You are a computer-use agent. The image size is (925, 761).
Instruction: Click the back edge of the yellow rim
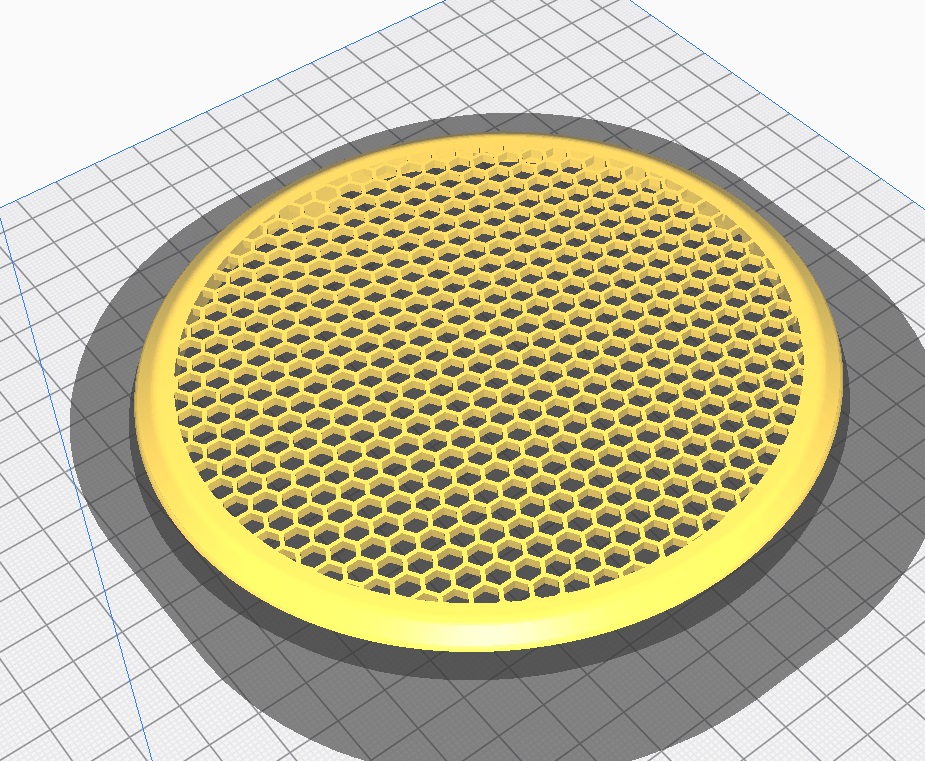point(500,139)
